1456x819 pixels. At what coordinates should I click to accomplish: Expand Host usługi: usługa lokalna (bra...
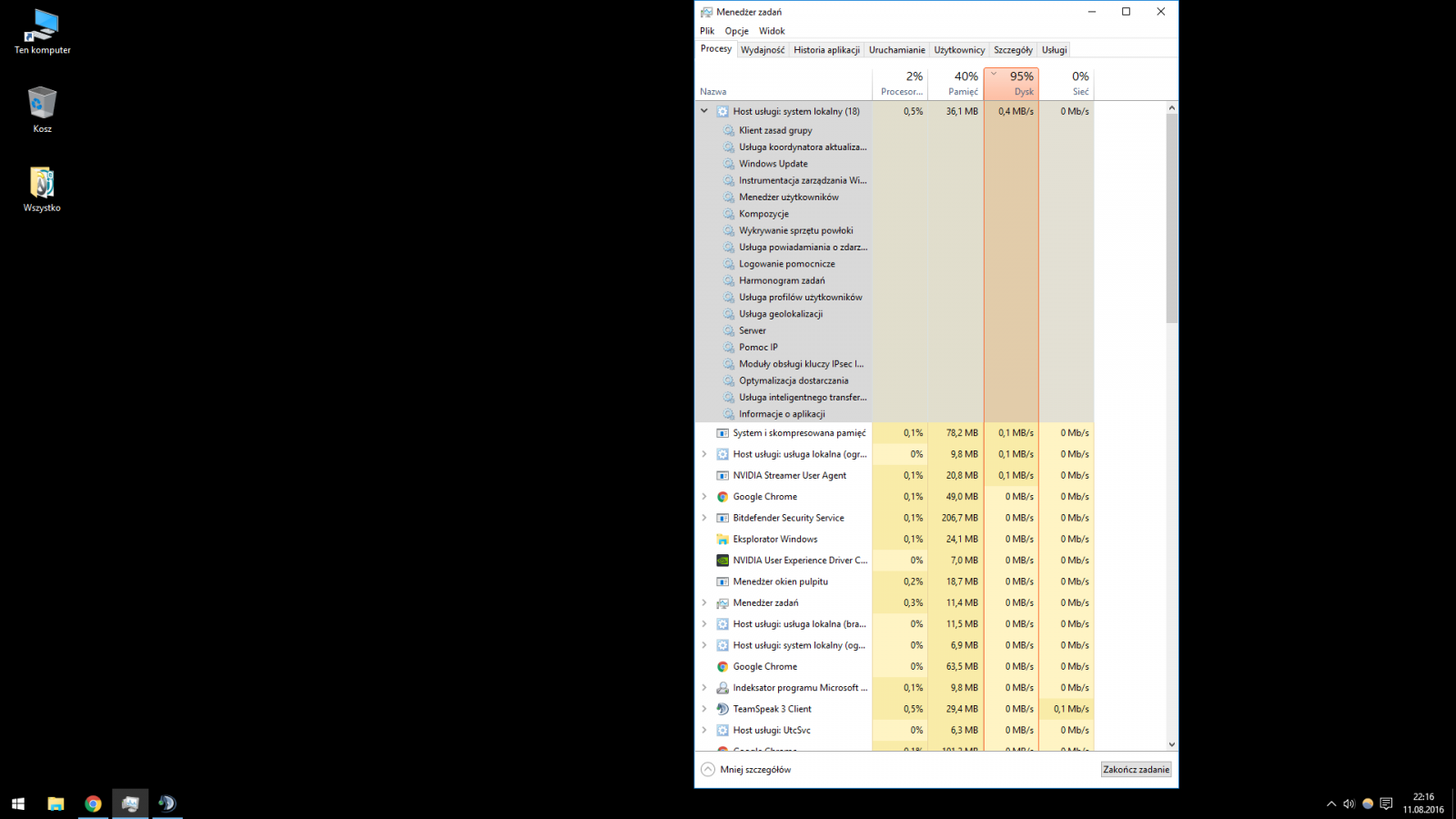pyautogui.click(x=703, y=624)
